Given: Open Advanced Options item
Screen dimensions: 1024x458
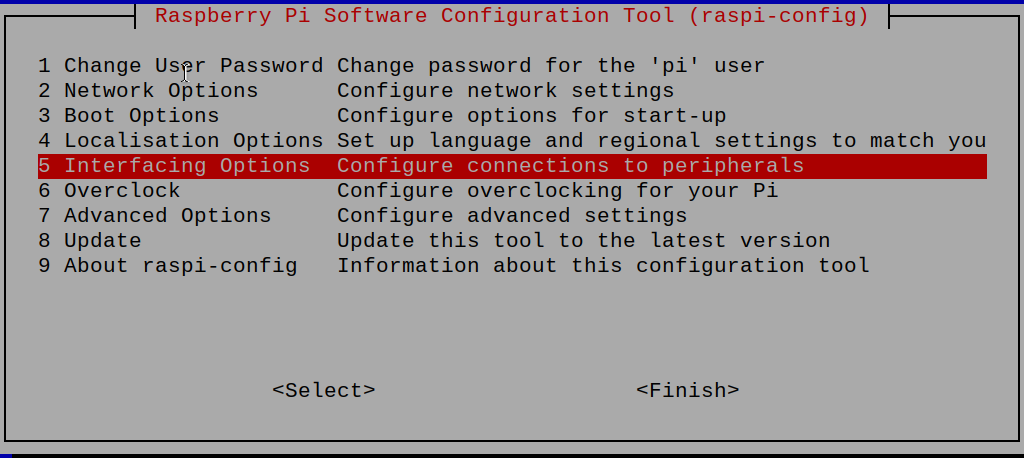Looking at the screenshot, I should point(155,216).
